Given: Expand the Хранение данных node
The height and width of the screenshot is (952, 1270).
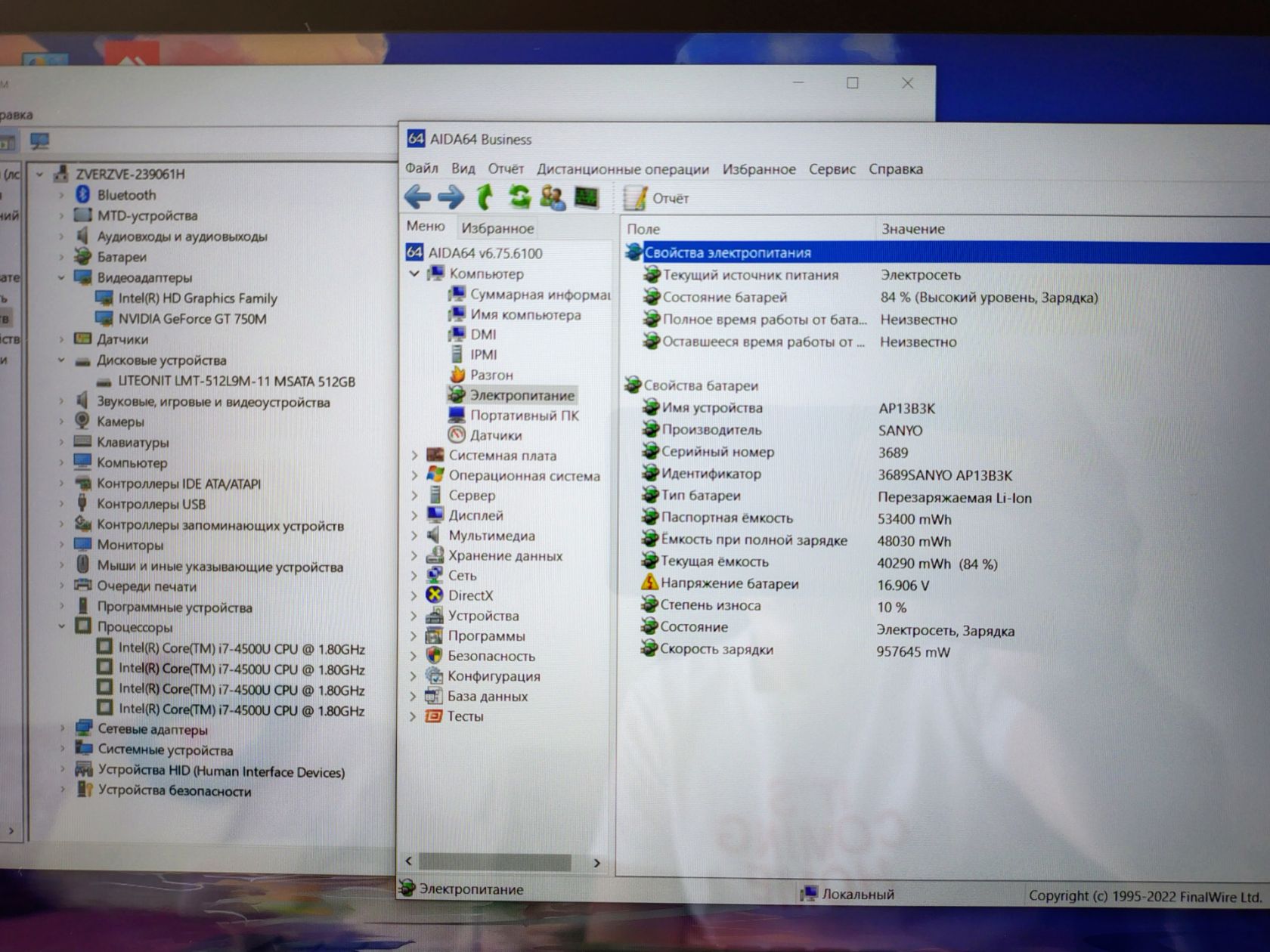Looking at the screenshot, I should tap(414, 556).
